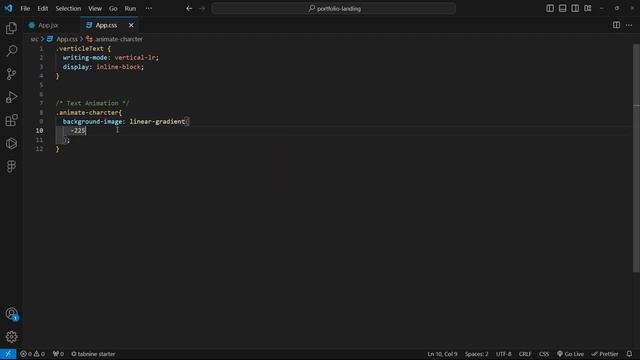
Task: Place cursor after -225 on line 10
Action: [x=86, y=131]
